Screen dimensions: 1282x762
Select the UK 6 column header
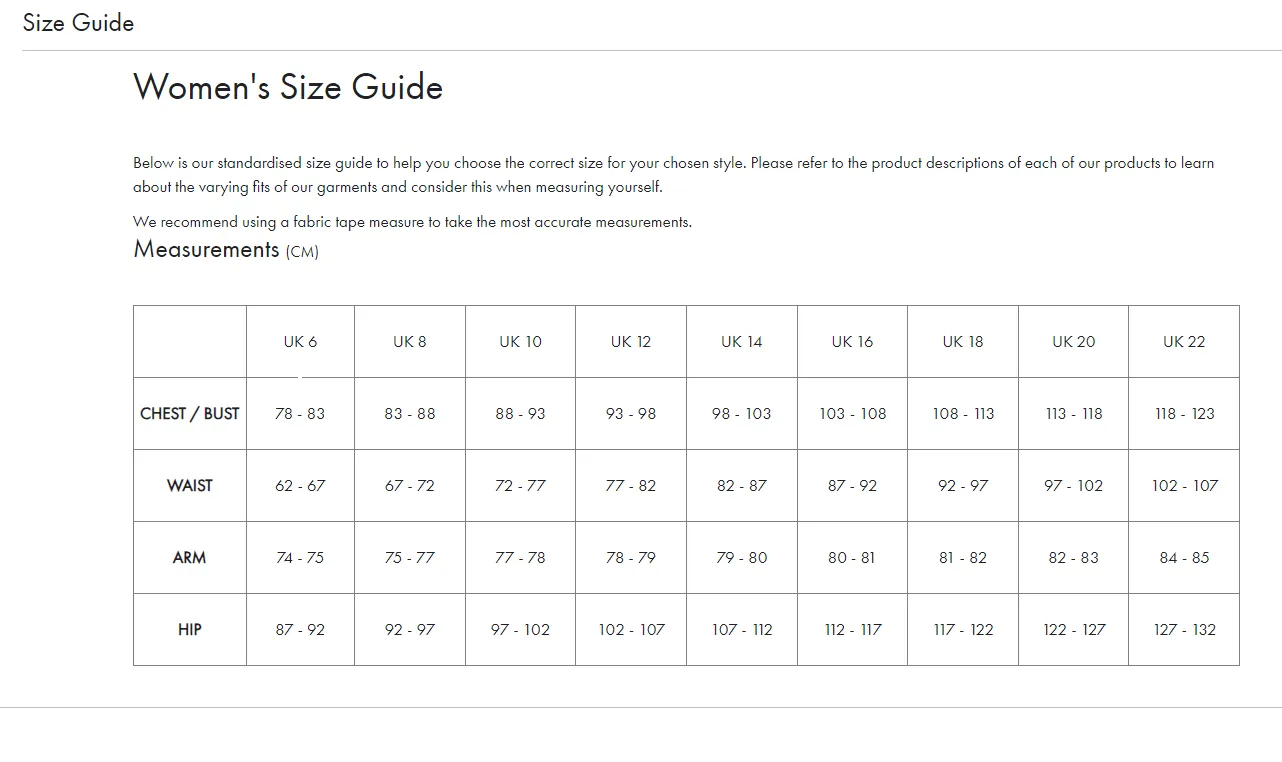pos(300,342)
